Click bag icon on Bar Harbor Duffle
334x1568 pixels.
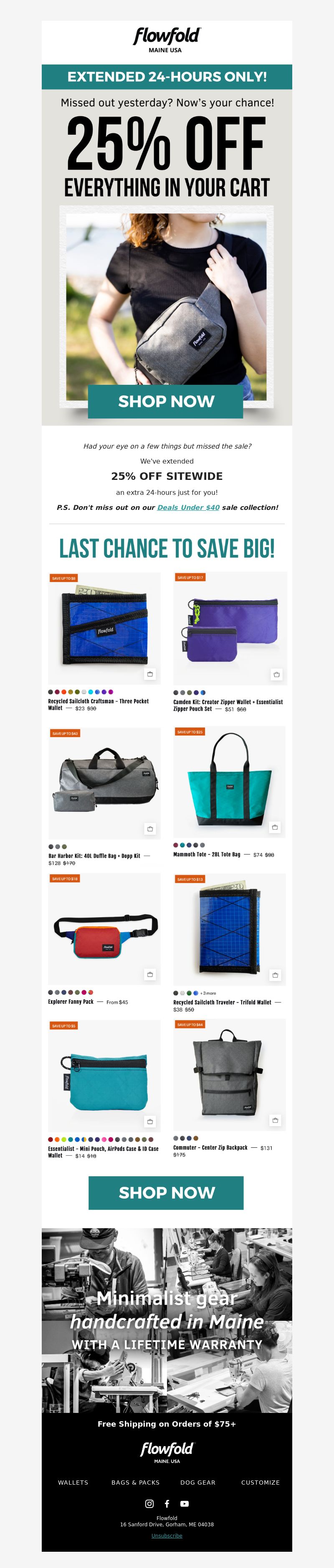(150, 828)
